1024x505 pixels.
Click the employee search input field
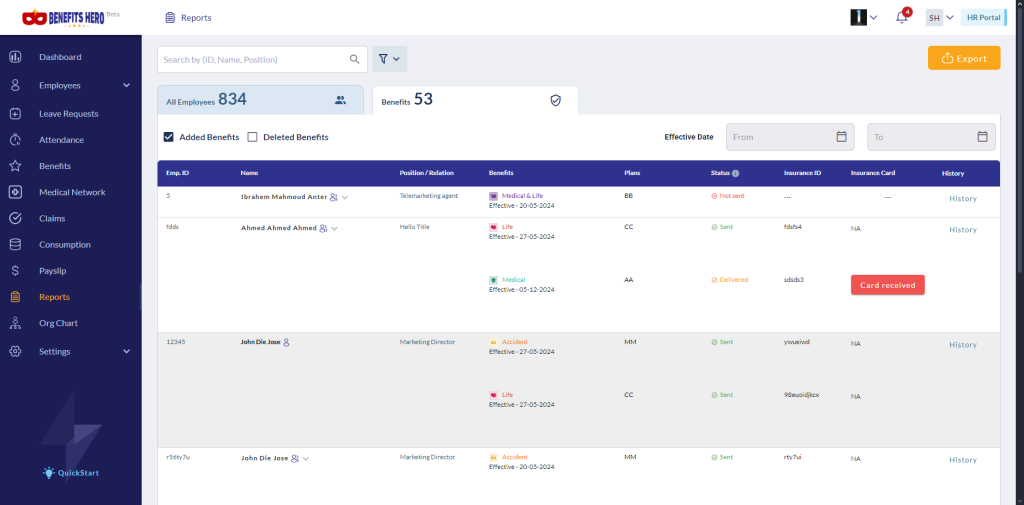[x=250, y=60]
